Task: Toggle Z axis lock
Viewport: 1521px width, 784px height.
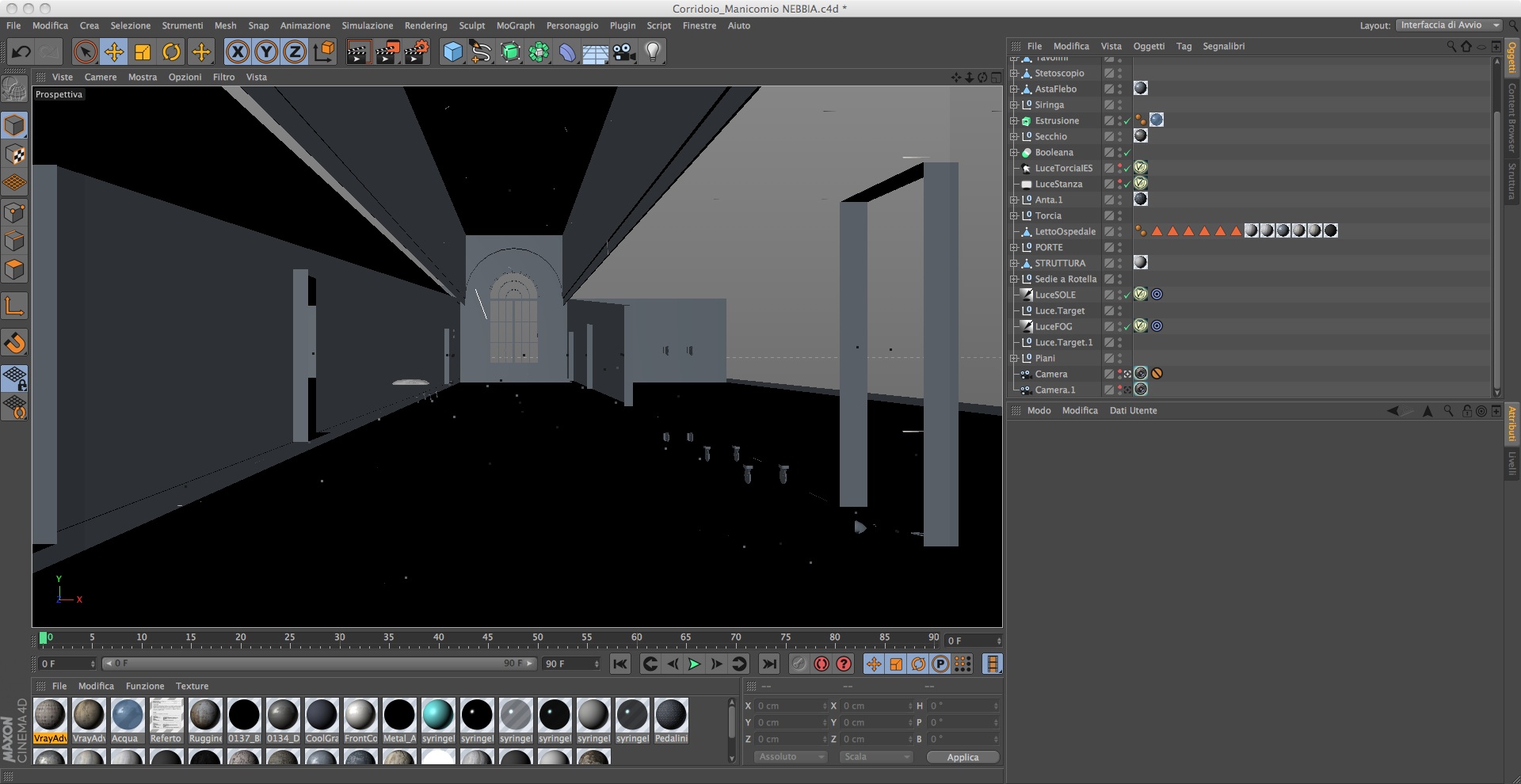Action: pyautogui.click(x=295, y=52)
